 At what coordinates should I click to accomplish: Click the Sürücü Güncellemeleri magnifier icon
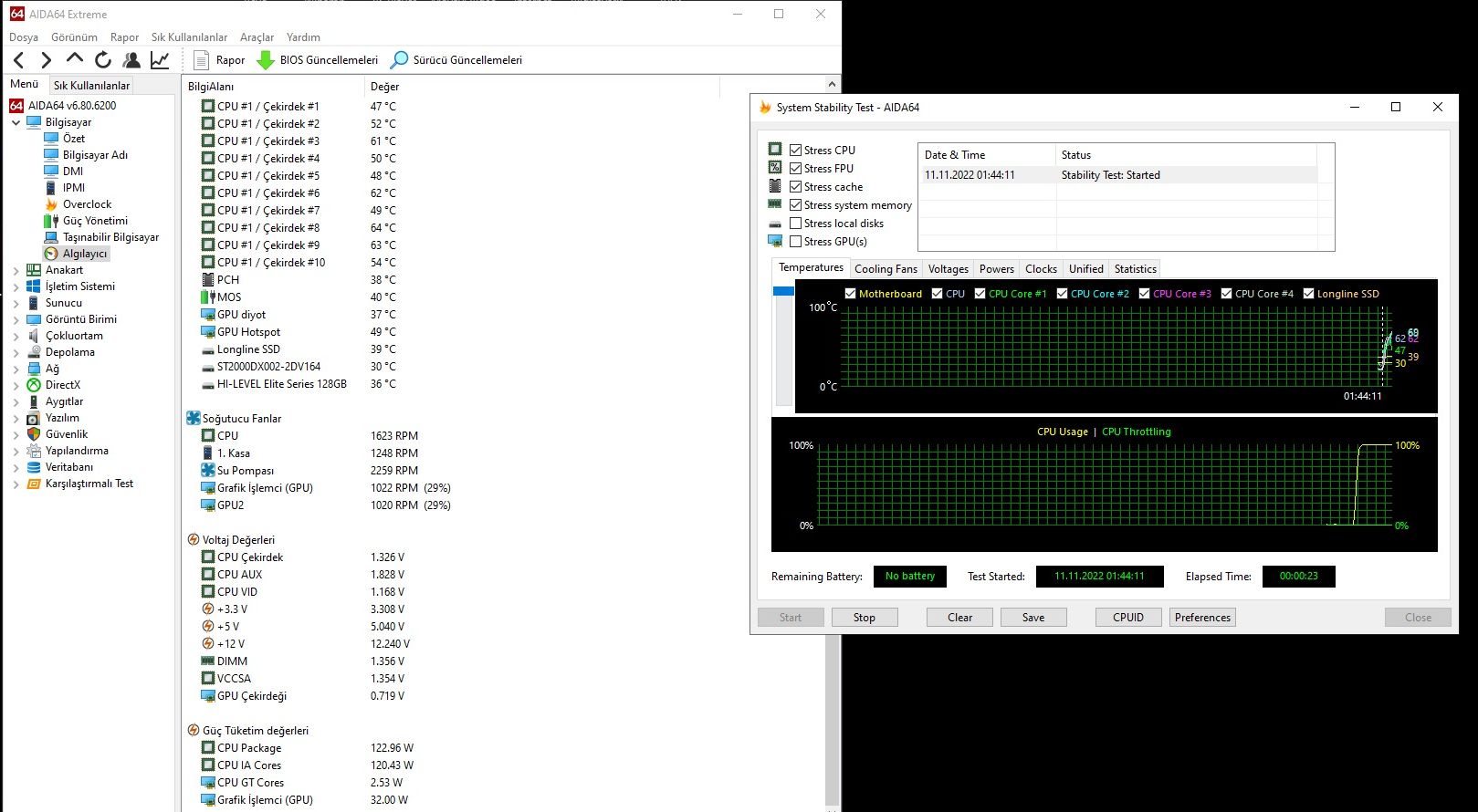[x=399, y=60]
